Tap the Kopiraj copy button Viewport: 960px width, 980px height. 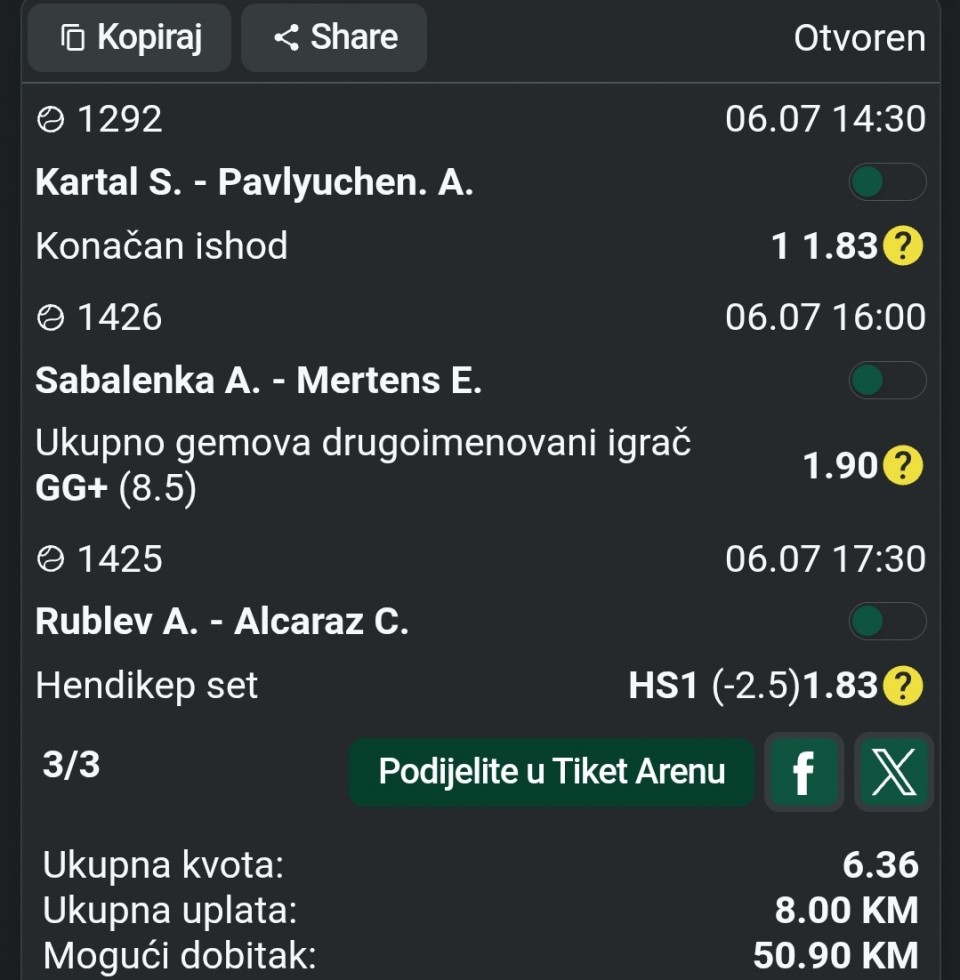[x=129, y=38]
